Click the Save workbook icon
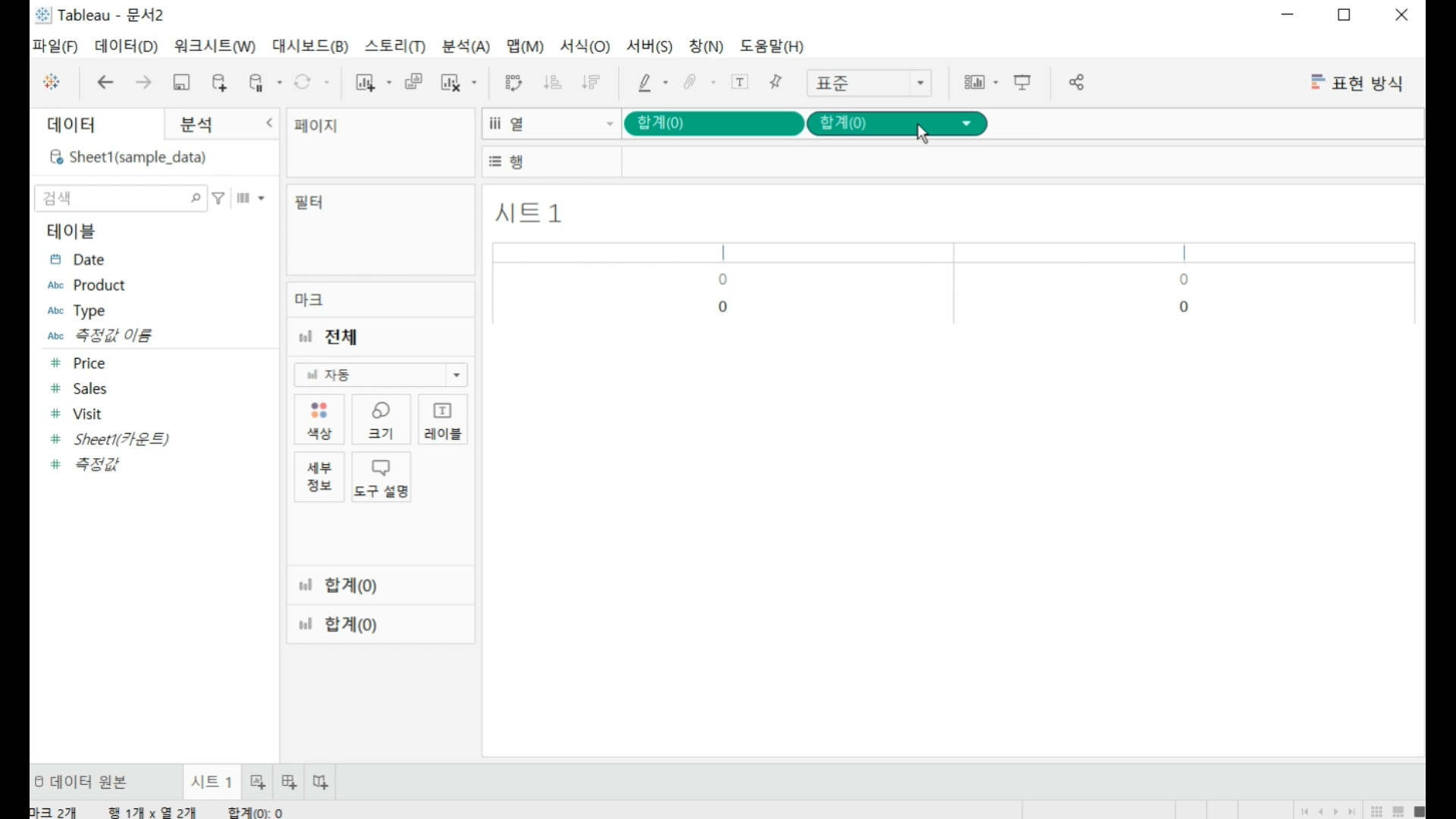 tap(181, 83)
